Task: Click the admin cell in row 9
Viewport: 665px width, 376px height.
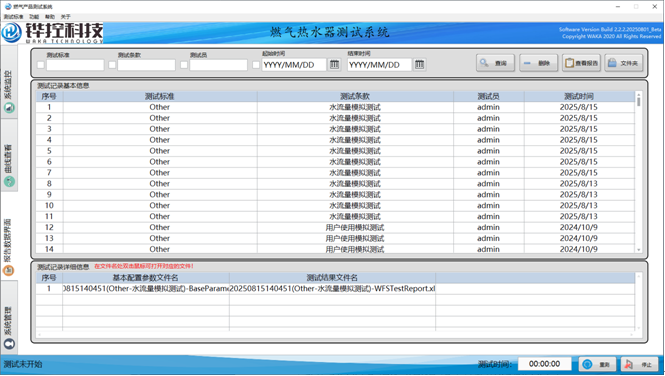Action: [x=489, y=195]
